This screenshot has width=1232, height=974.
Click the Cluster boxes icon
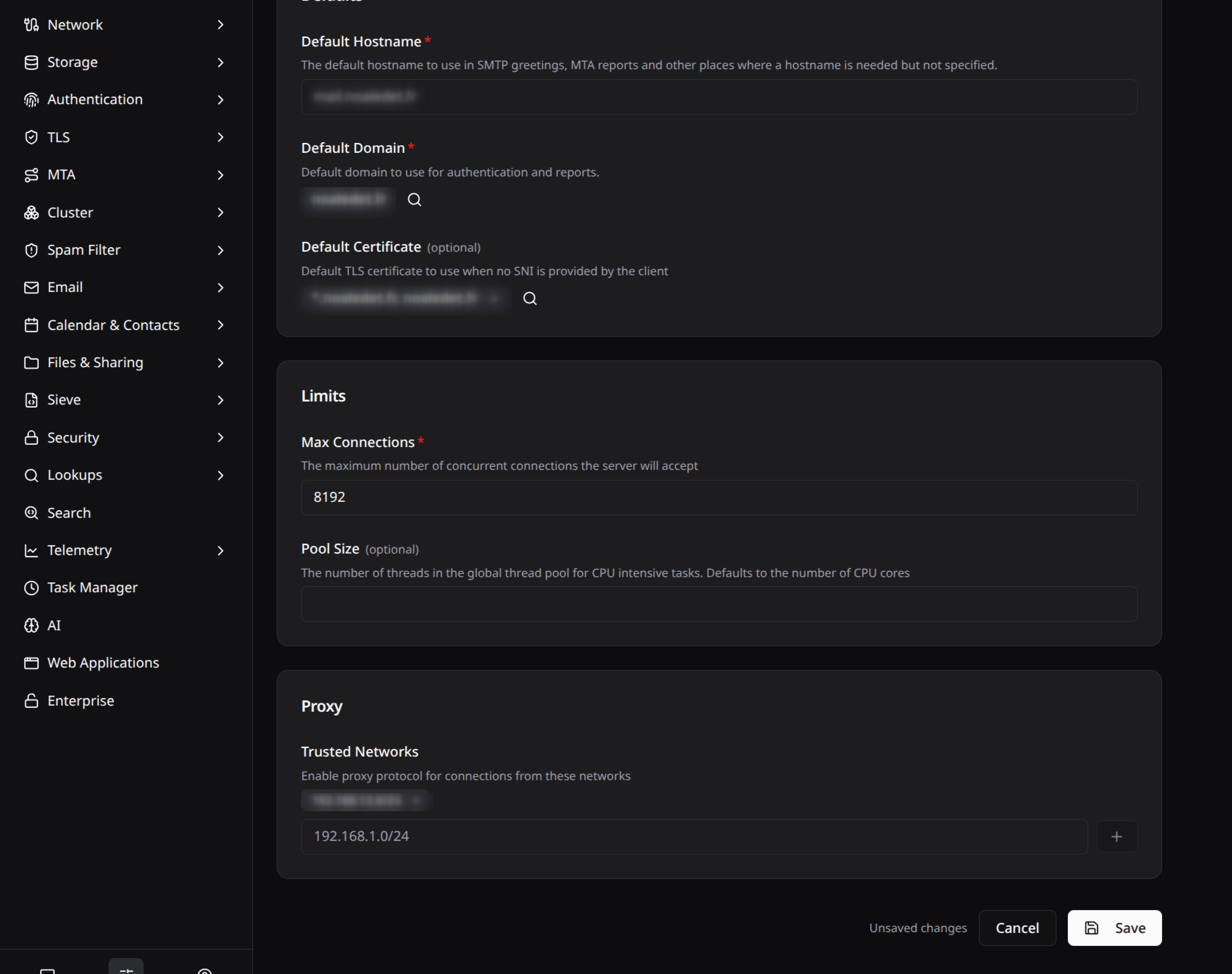click(32, 213)
